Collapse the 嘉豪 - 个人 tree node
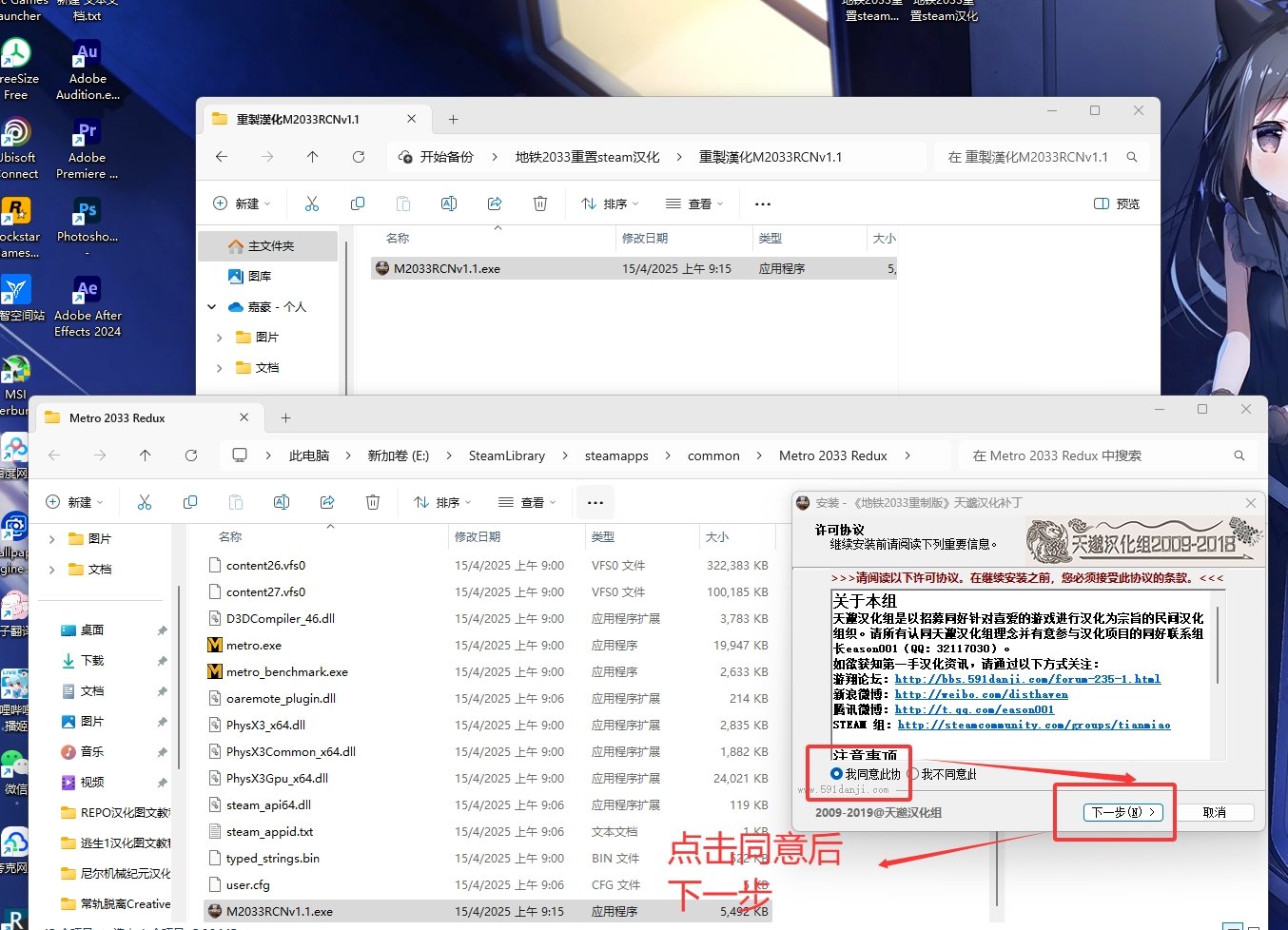 coord(212,307)
